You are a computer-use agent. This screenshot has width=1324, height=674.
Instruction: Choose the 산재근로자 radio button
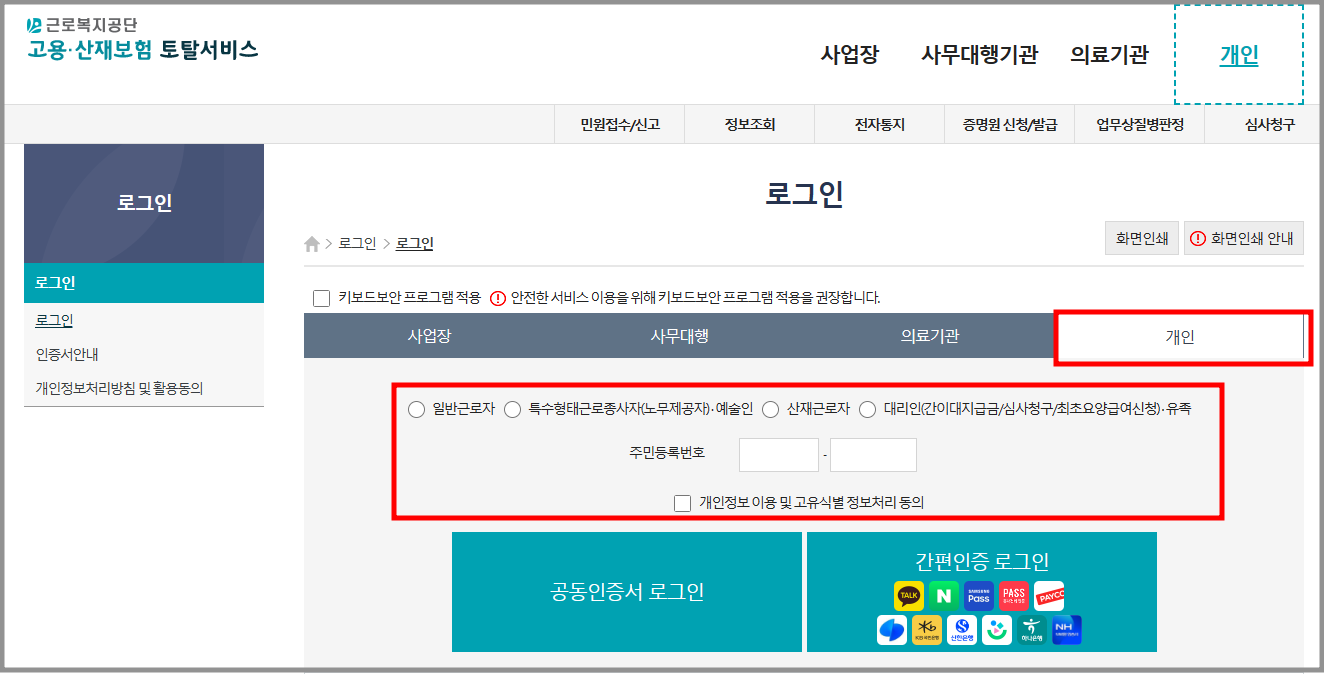771,409
